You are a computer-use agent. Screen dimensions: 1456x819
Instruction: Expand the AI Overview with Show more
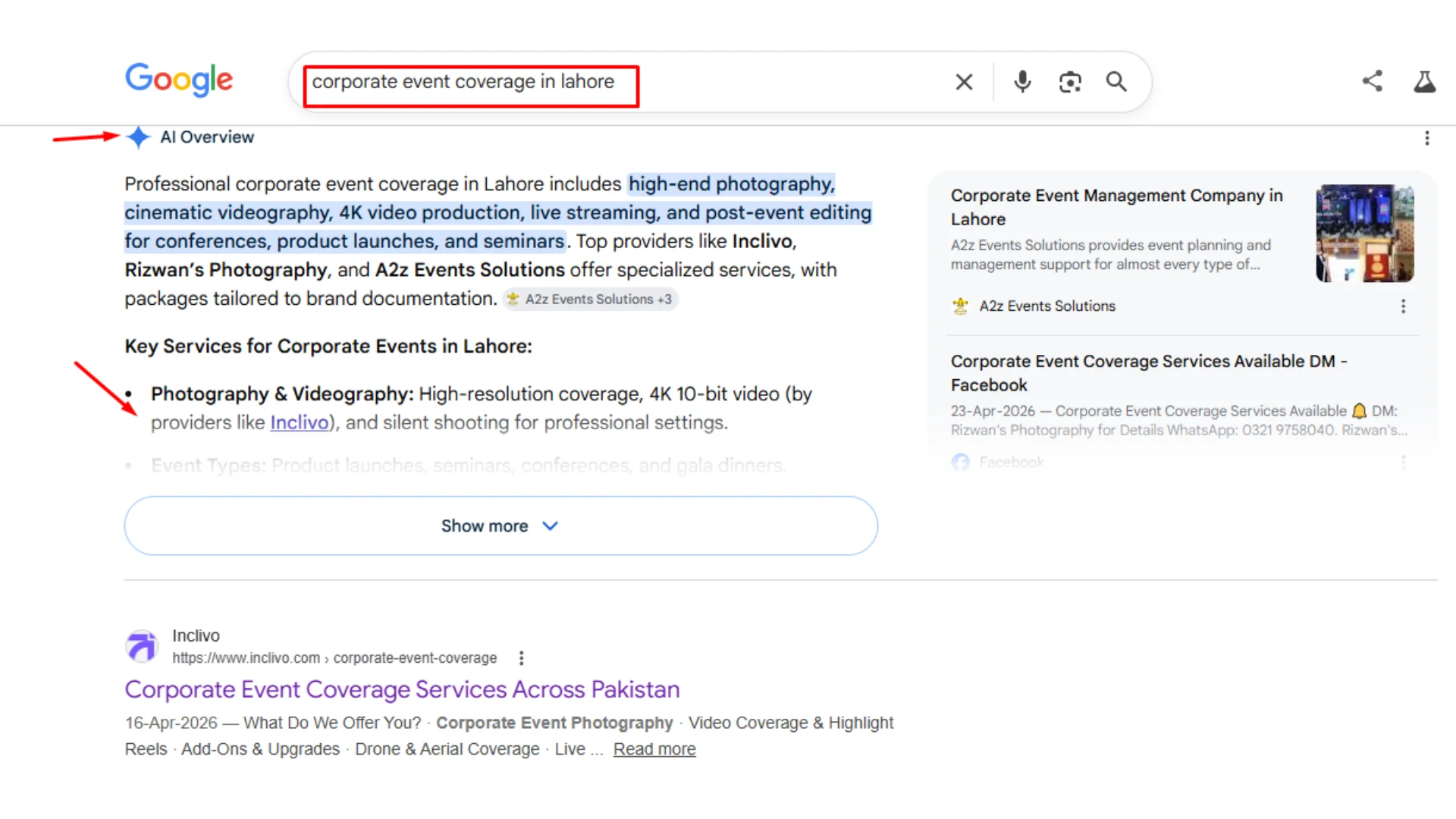point(500,526)
